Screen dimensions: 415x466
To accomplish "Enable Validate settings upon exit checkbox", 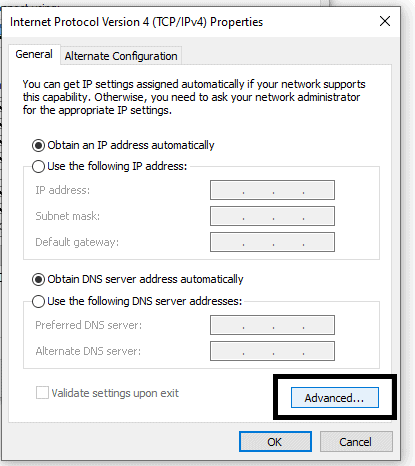I will coord(42,393).
